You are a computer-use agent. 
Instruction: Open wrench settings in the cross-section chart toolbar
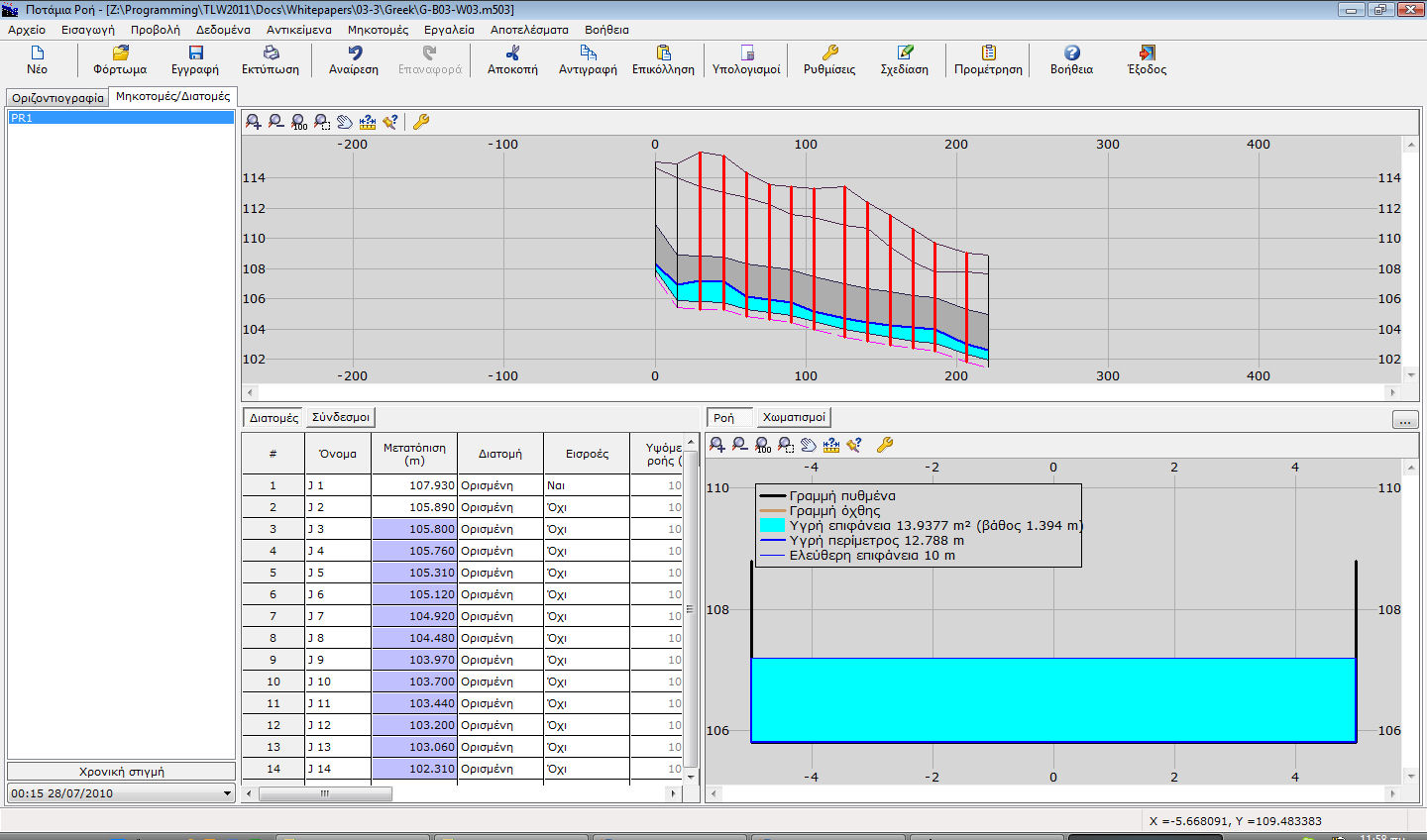pos(885,445)
